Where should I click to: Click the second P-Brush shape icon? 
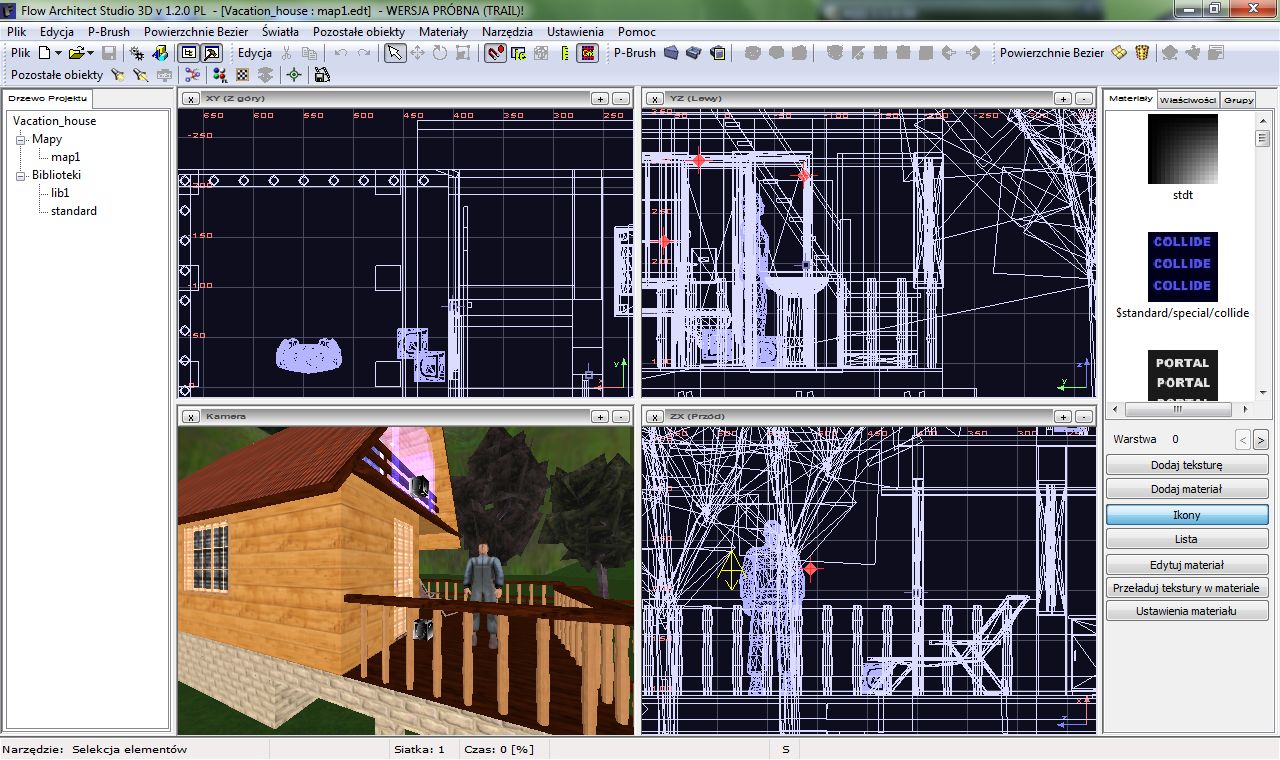click(x=694, y=52)
